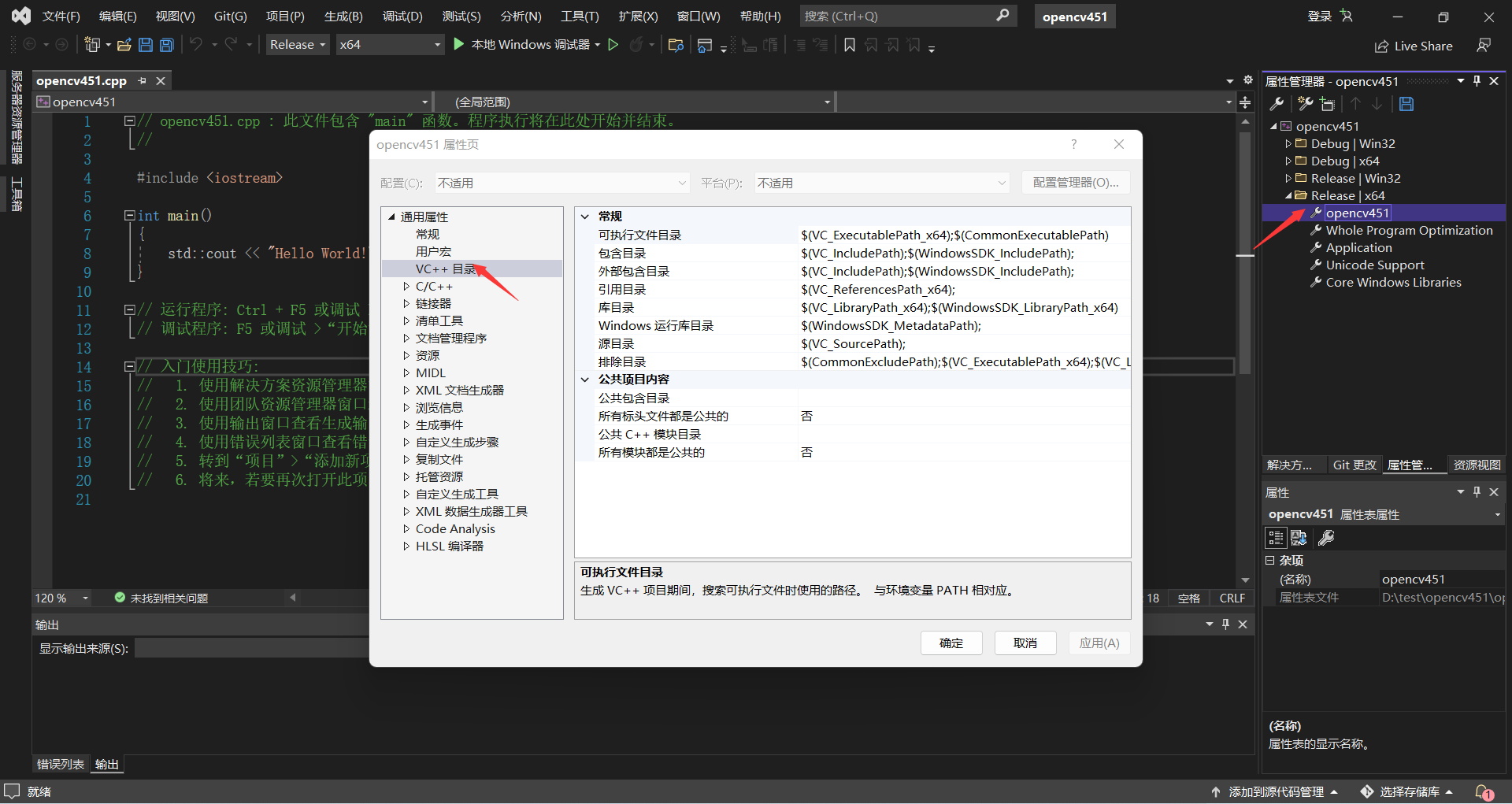Open the 文件(F) menu
This screenshot has height=804, width=1512.
click(x=61, y=16)
